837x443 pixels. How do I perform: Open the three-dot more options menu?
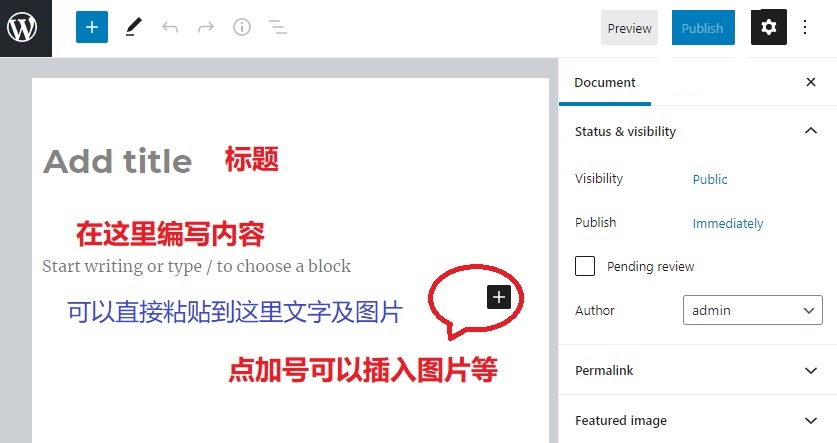[807, 28]
